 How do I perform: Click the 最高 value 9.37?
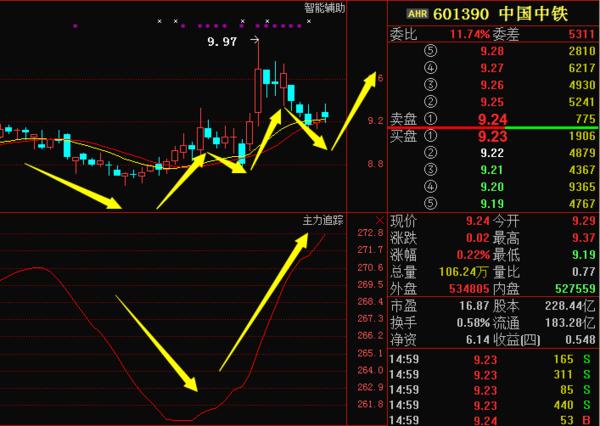(584, 238)
